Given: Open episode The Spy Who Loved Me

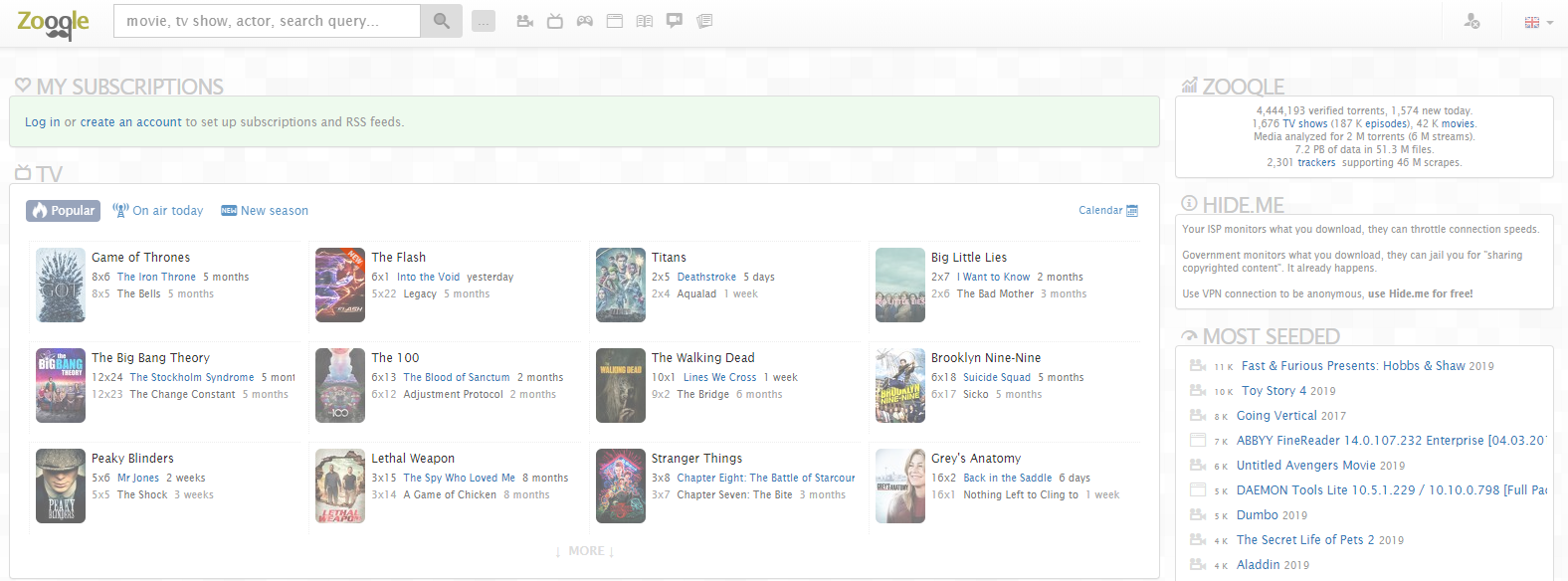Looking at the screenshot, I should (x=460, y=479).
